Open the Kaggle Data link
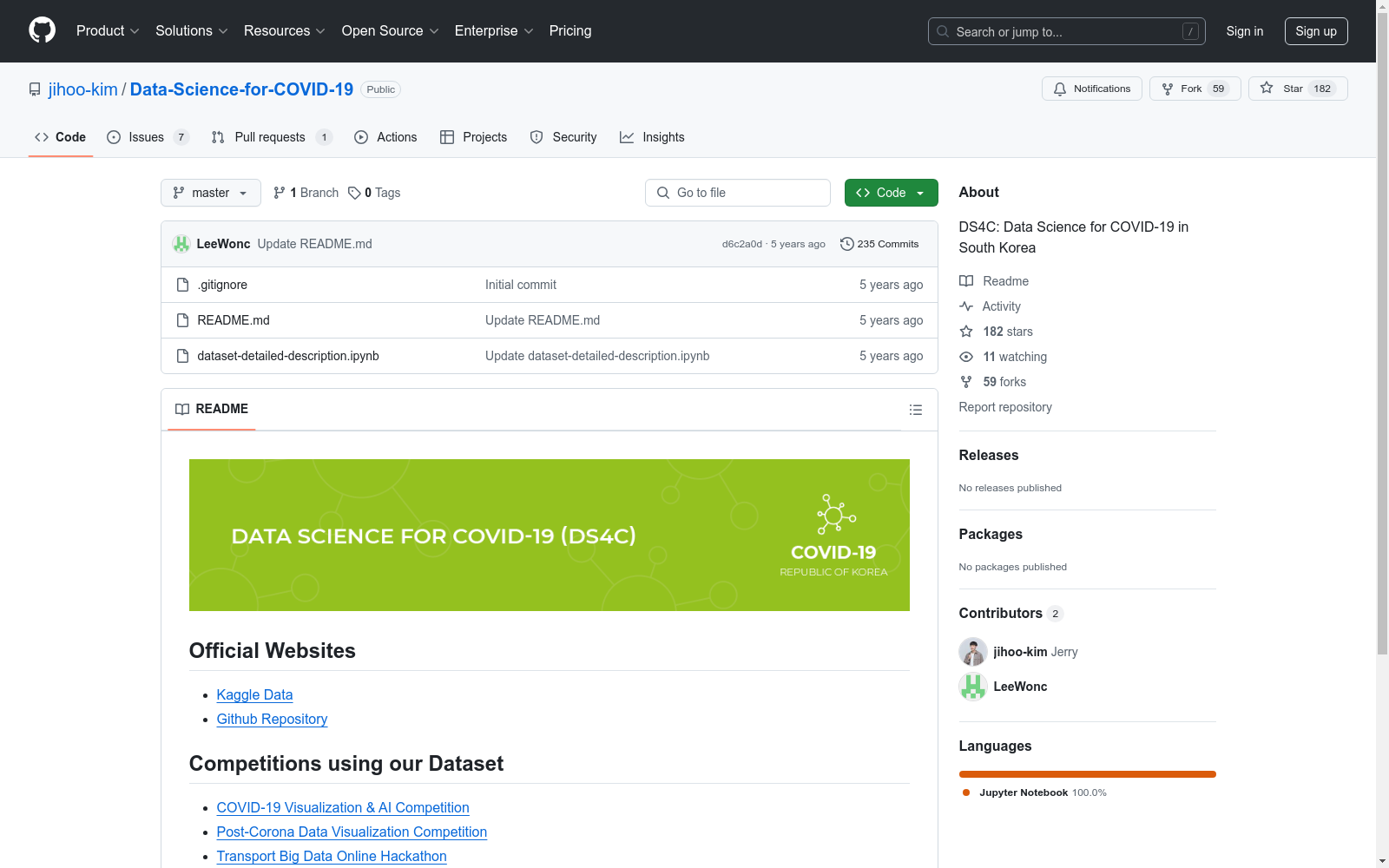Image resolution: width=1389 pixels, height=868 pixels. 254,694
